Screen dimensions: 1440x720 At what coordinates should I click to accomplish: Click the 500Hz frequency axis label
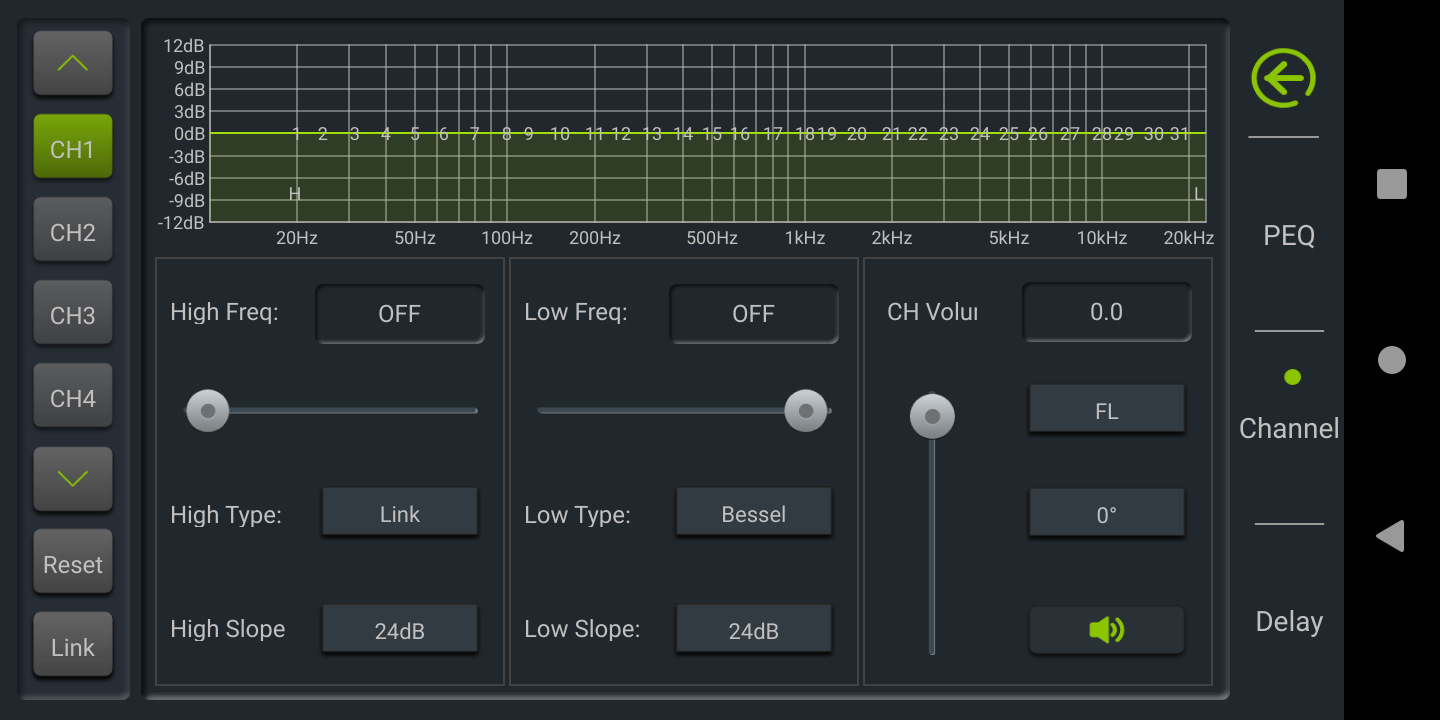[x=712, y=238]
